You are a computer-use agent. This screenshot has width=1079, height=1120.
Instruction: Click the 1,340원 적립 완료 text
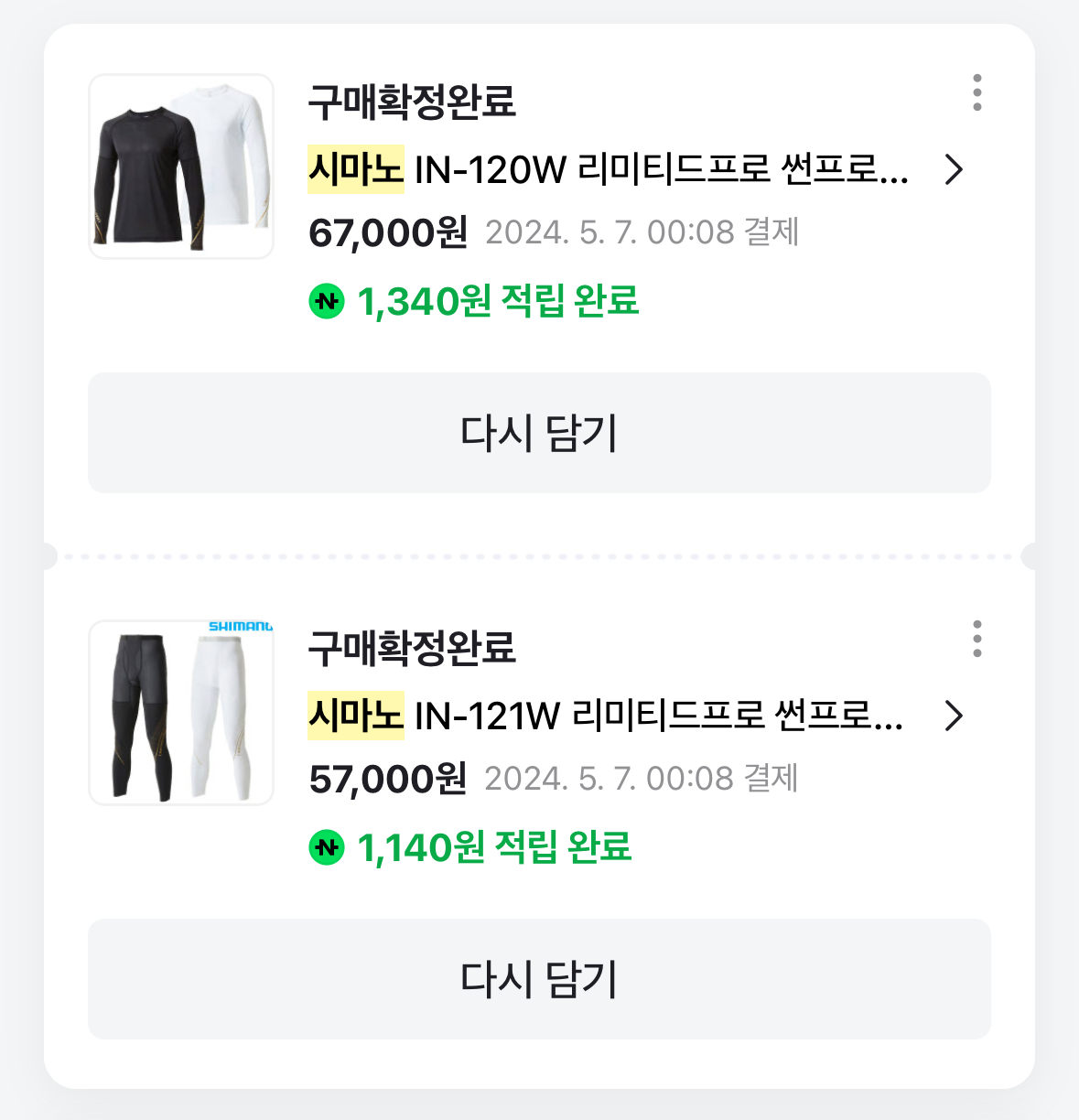pyautogui.click(x=498, y=301)
